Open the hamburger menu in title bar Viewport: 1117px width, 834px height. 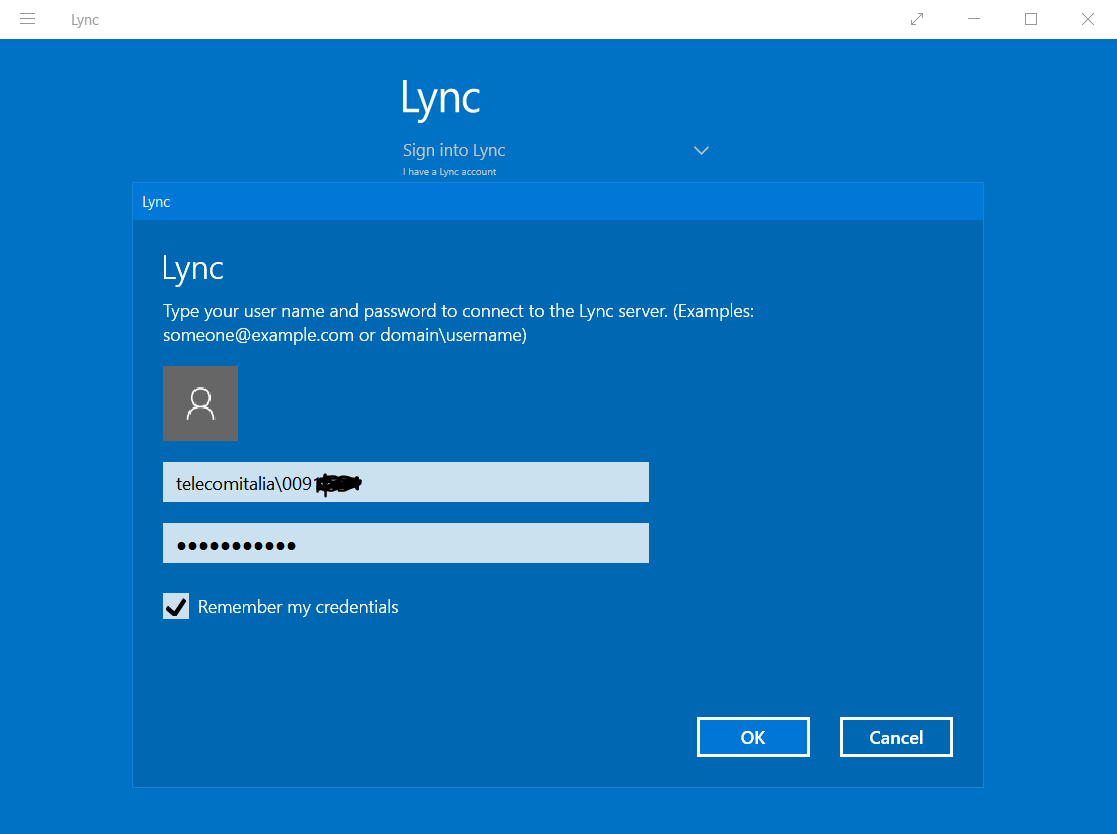pos(28,19)
